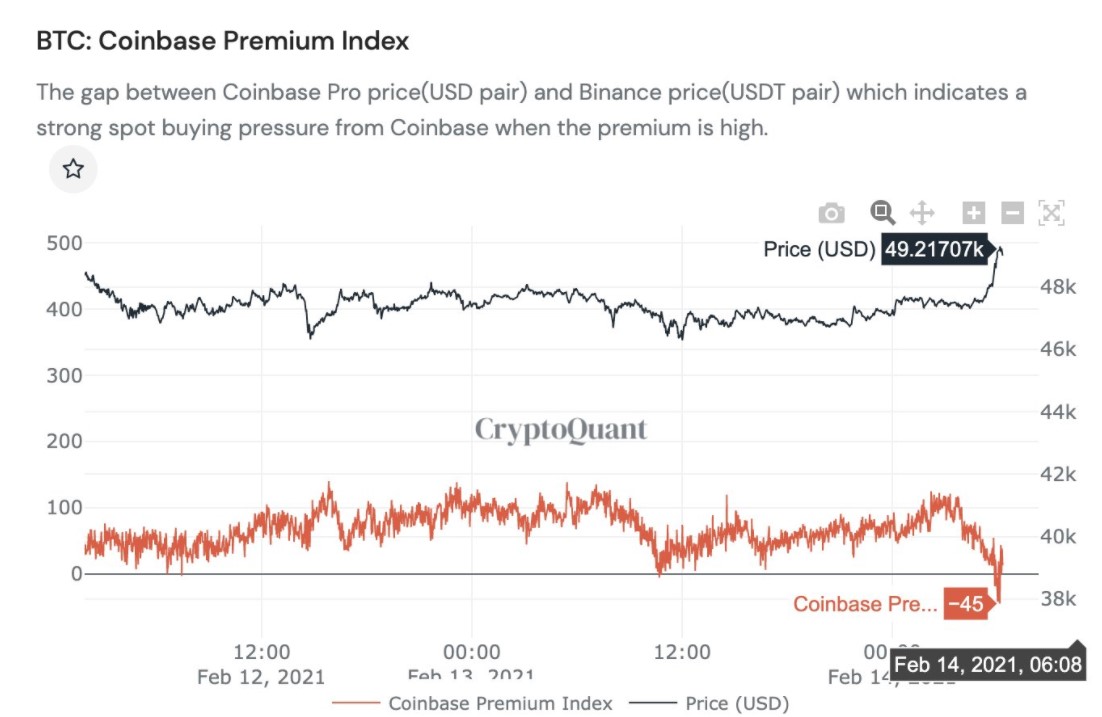Click the star icon to favorite this chart
This screenshot has width=1102, height=717.
click(x=71, y=169)
